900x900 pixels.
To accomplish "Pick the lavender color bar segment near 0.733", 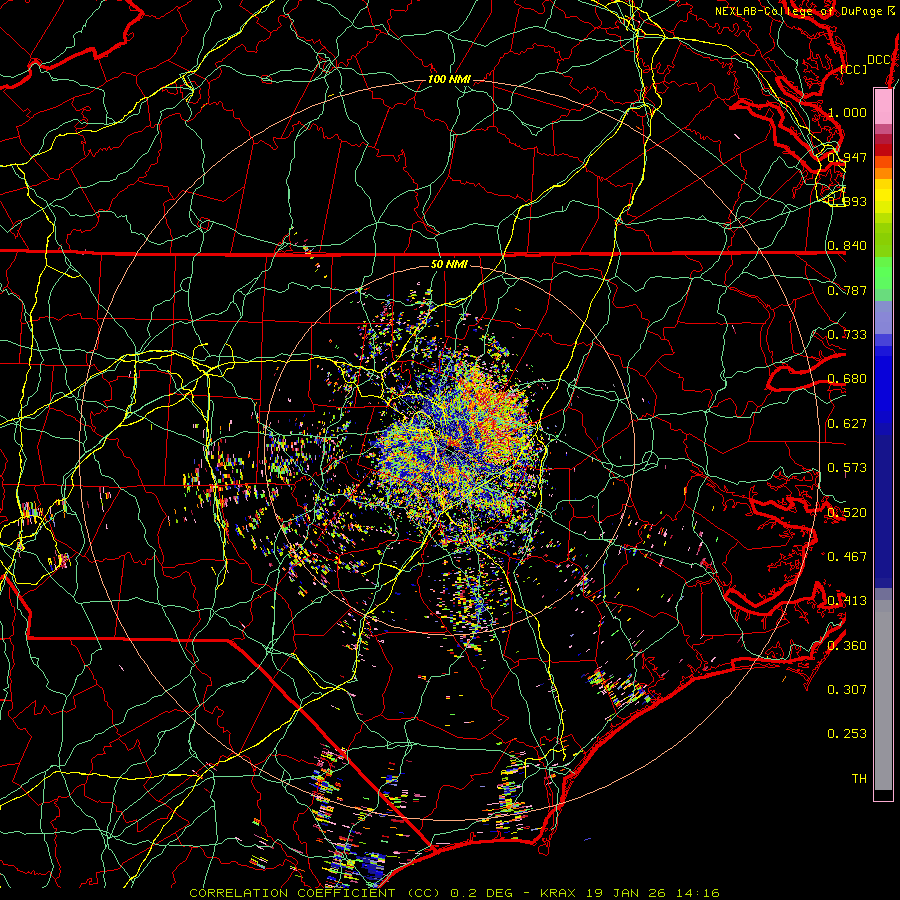I will click(883, 317).
